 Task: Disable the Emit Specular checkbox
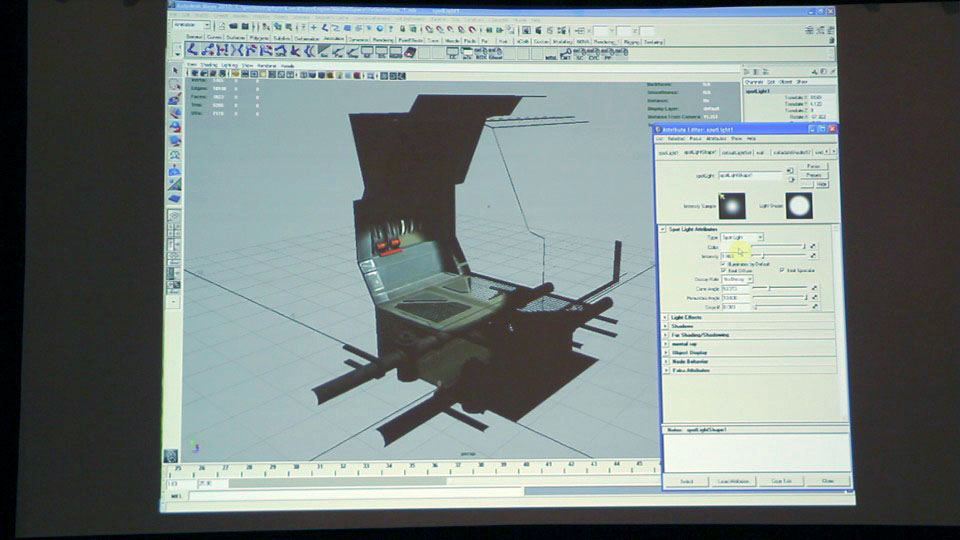pyautogui.click(x=782, y=270)
